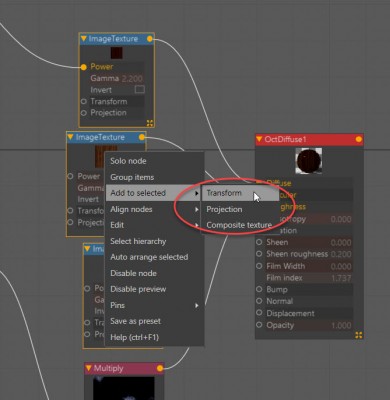This screenshot has width=390, height=400.
Task: Click the Bump input pin on OctDiffuse1
Action: 259,289
